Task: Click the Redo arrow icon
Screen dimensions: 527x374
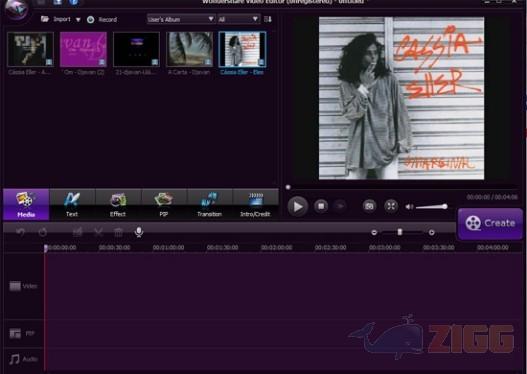Action: 43,232
